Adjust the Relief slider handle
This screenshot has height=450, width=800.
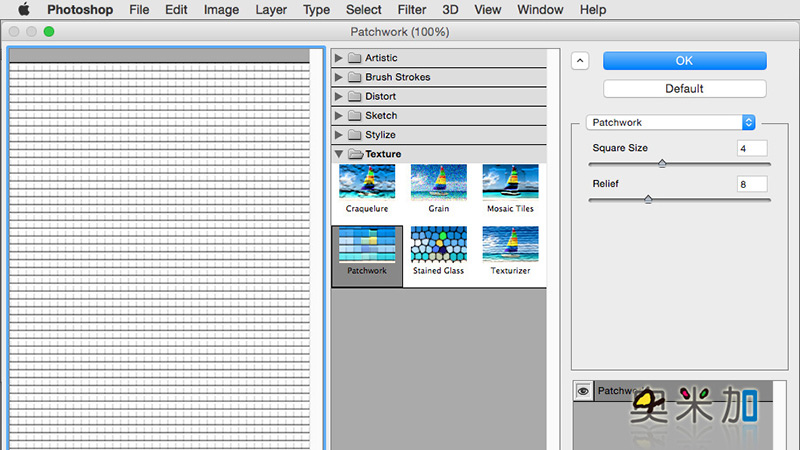tap(648, 199)
